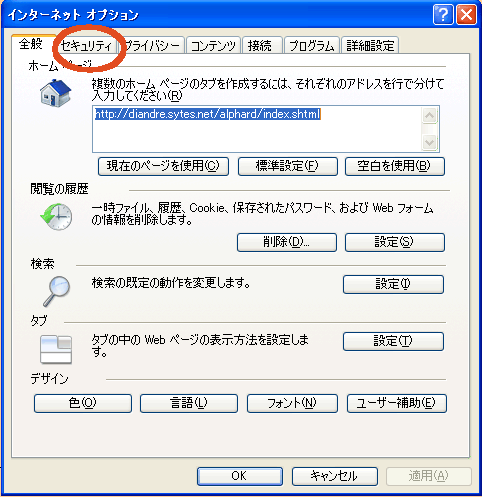Image resolution: width=482 pixels, height=497 pixels.
Task: Click the 標準設定 button
Action: coord(288,166)
